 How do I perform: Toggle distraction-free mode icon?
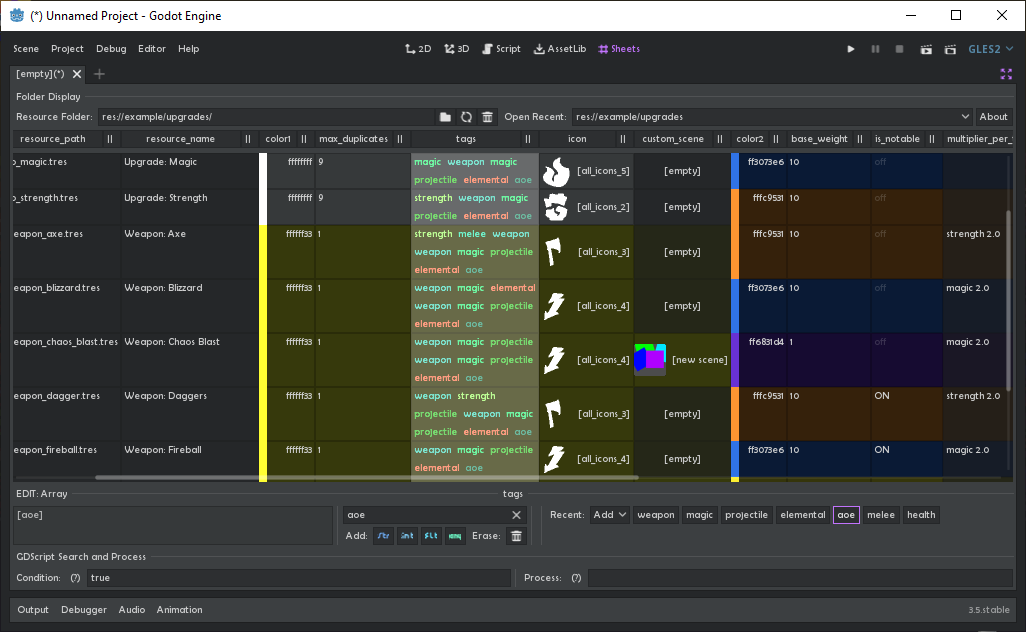coord(1006,74)
